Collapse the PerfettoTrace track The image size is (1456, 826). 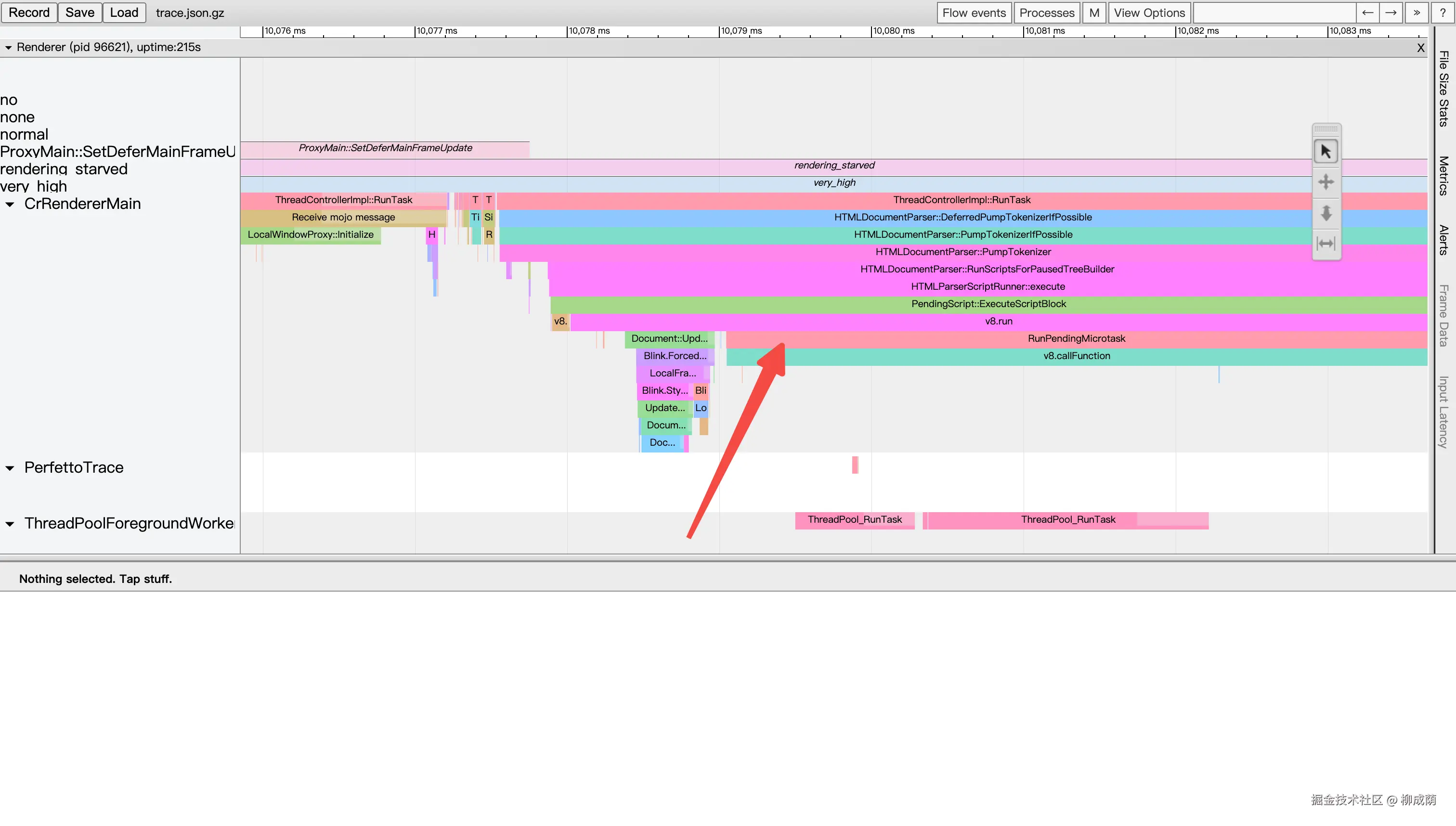pos(10,468)
